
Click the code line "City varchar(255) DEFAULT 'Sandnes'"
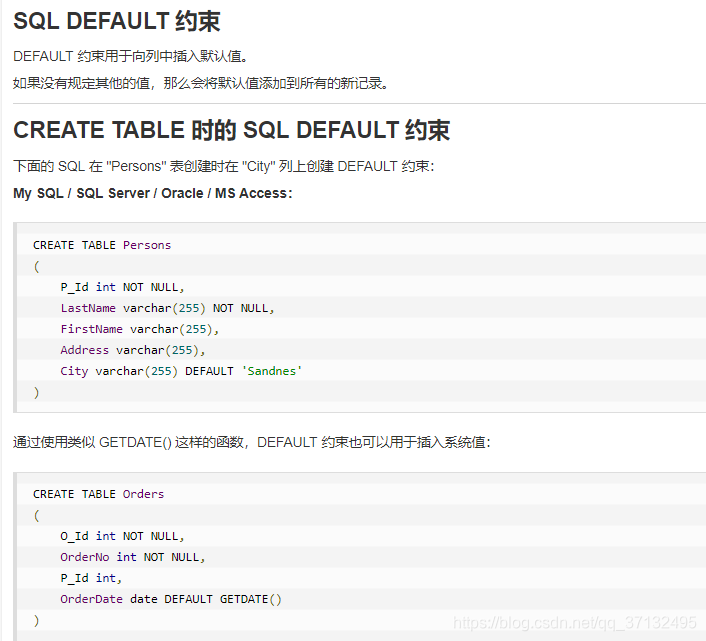tap(181, 371)
